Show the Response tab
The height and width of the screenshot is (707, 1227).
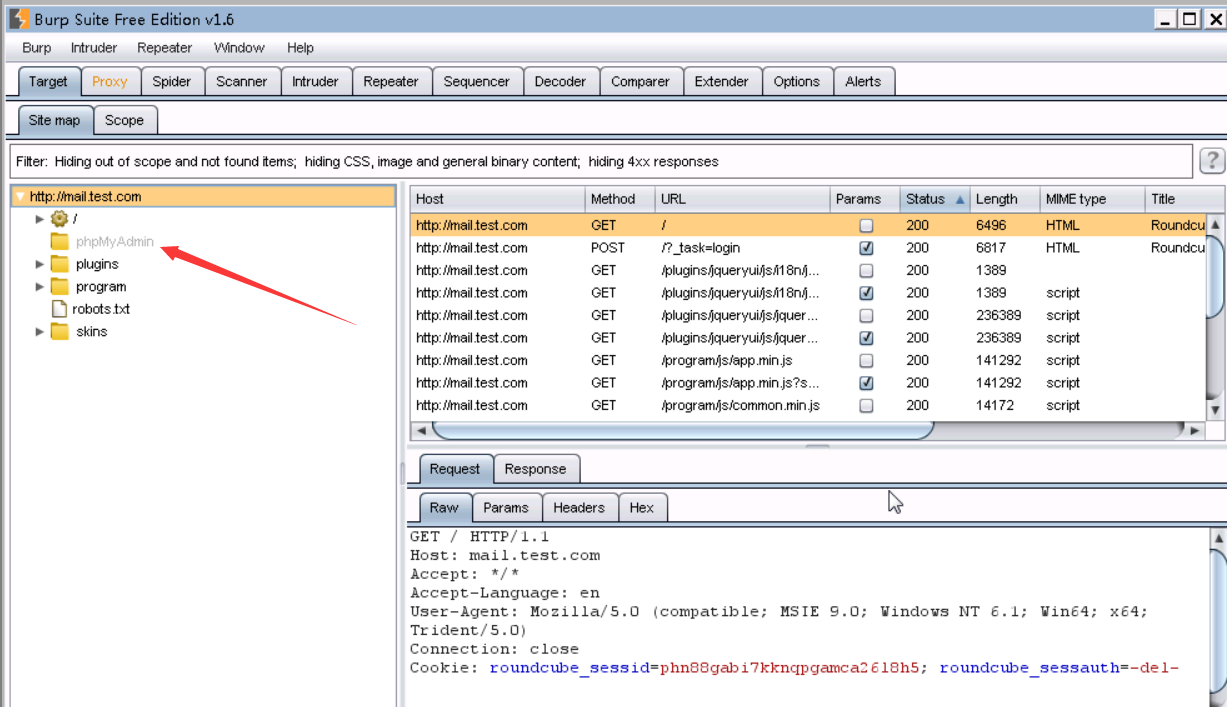(535, 469)
